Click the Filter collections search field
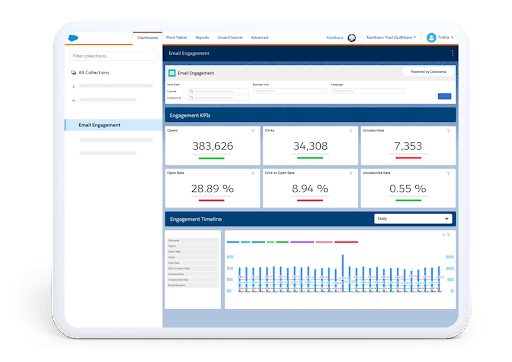The width and height of the screenshot is (512, 362). [113, 56]
